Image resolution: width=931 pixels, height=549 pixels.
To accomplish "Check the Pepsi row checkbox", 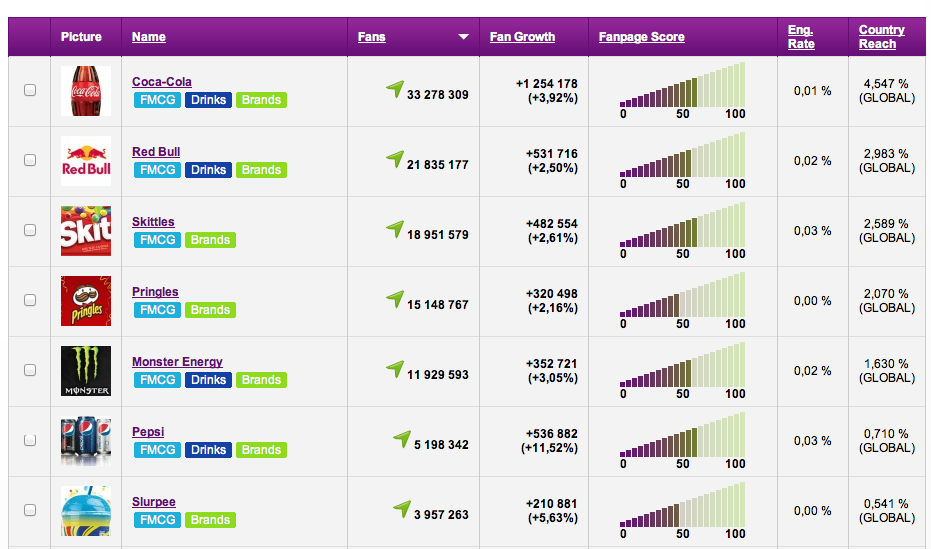I will 30,440.
